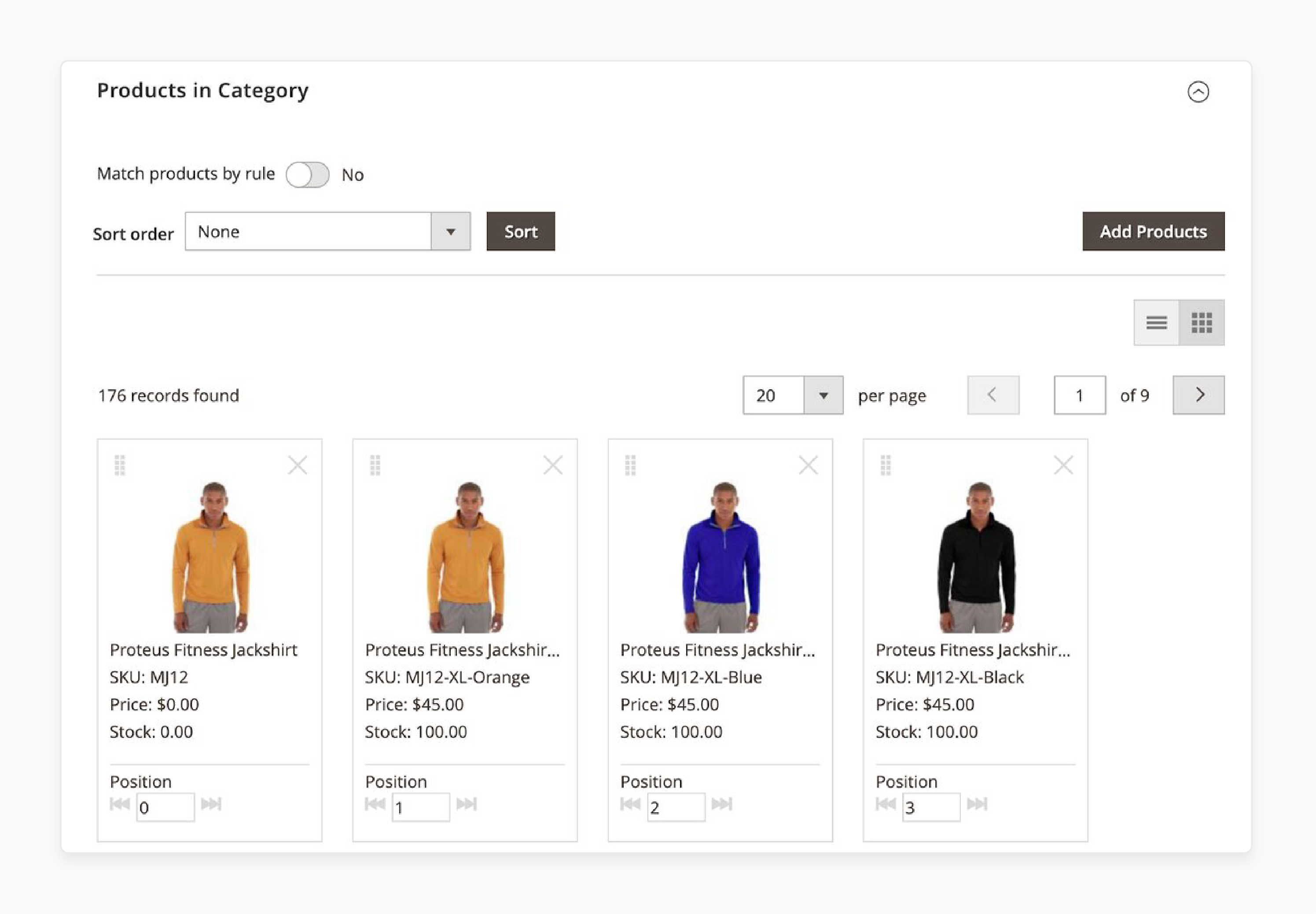This screenshot has height=914, width=1316.
Task: Click the Proteus Fitness Jackshirt title of MJ12
Action: tap(203, 650)
